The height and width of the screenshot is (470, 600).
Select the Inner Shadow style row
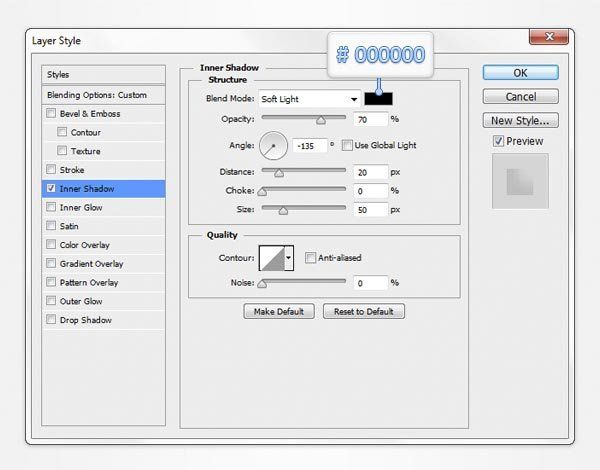click(103, 189)
